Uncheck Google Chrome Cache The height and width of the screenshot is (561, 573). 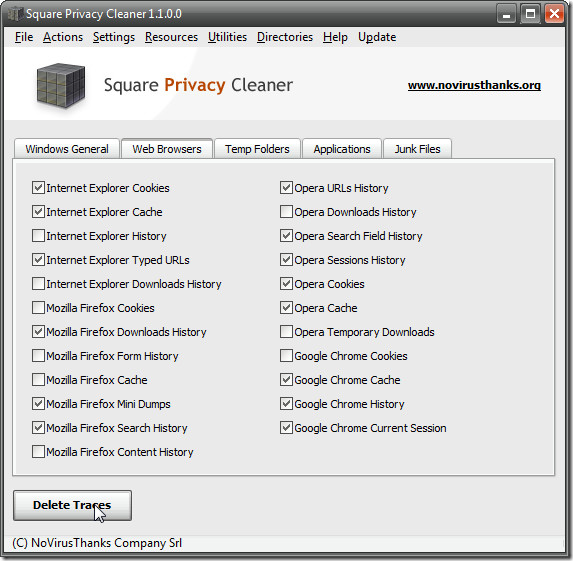point(286,380)
